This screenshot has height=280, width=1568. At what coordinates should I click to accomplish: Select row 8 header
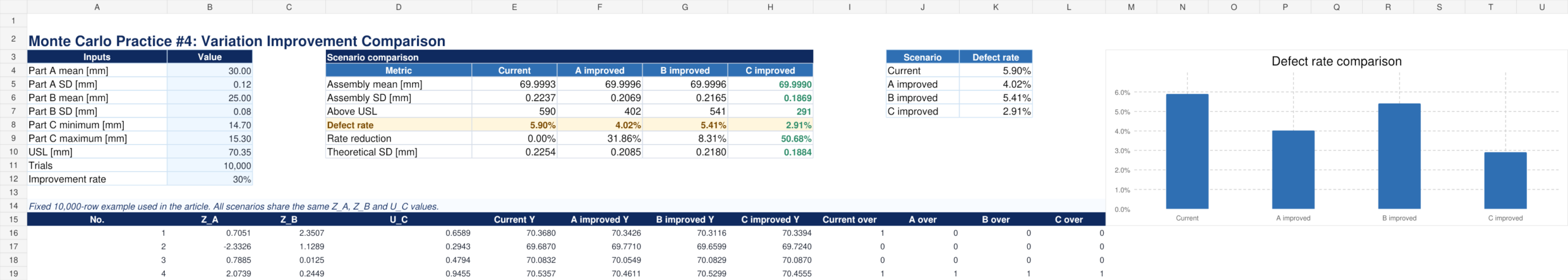(x=13, y=124)
